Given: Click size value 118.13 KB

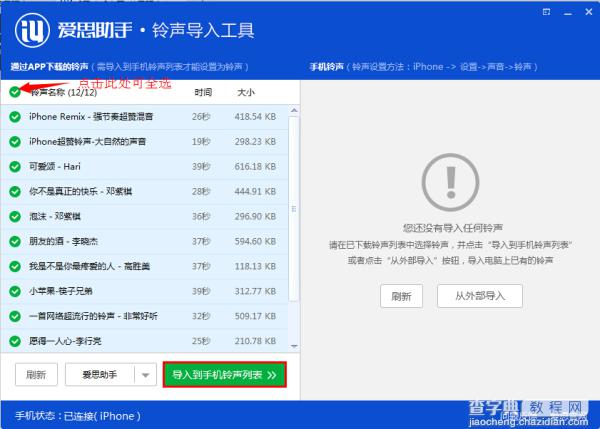Looking at the screenshot, I should [x=255, y=266].
